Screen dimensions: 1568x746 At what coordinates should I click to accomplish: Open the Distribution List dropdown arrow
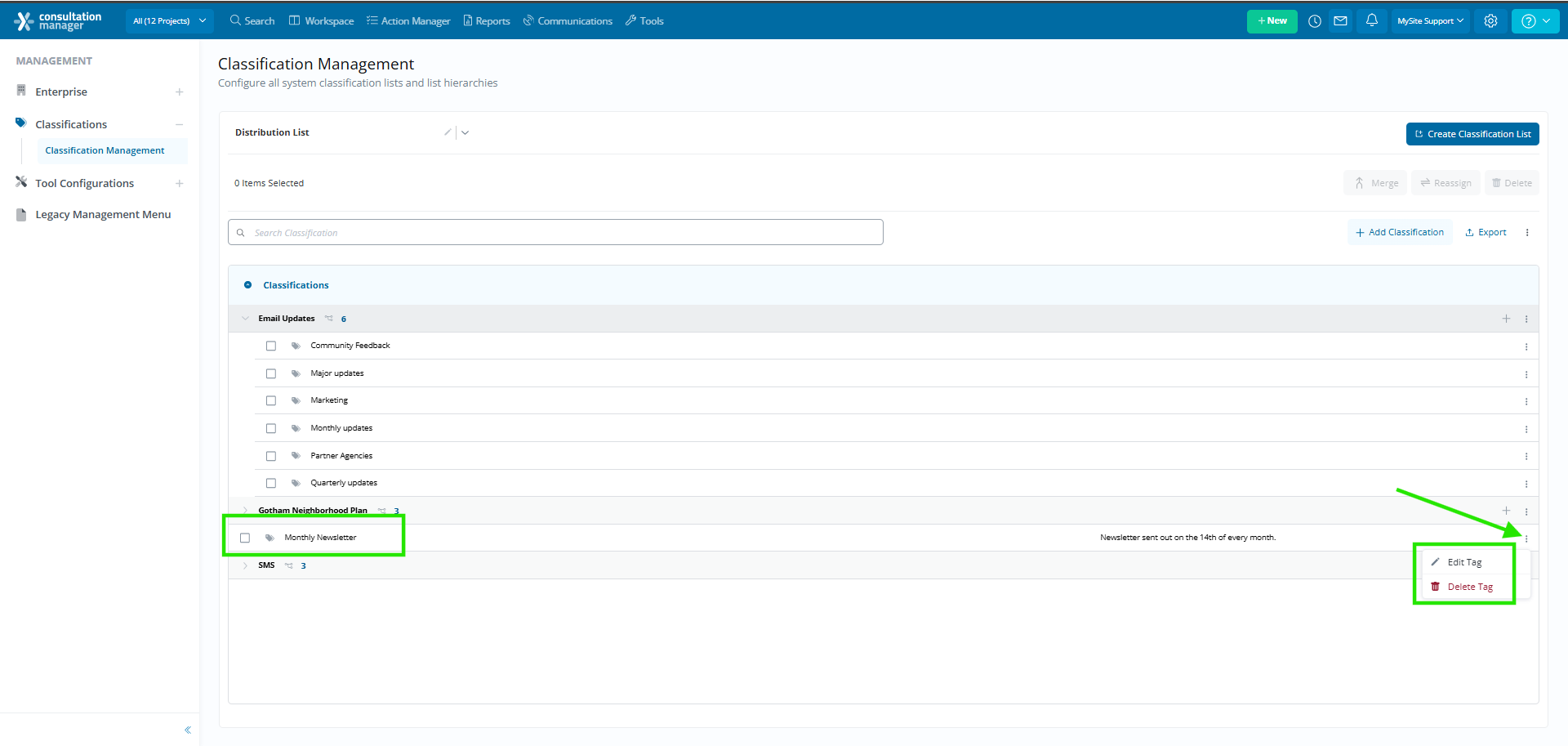click(465, 133)
